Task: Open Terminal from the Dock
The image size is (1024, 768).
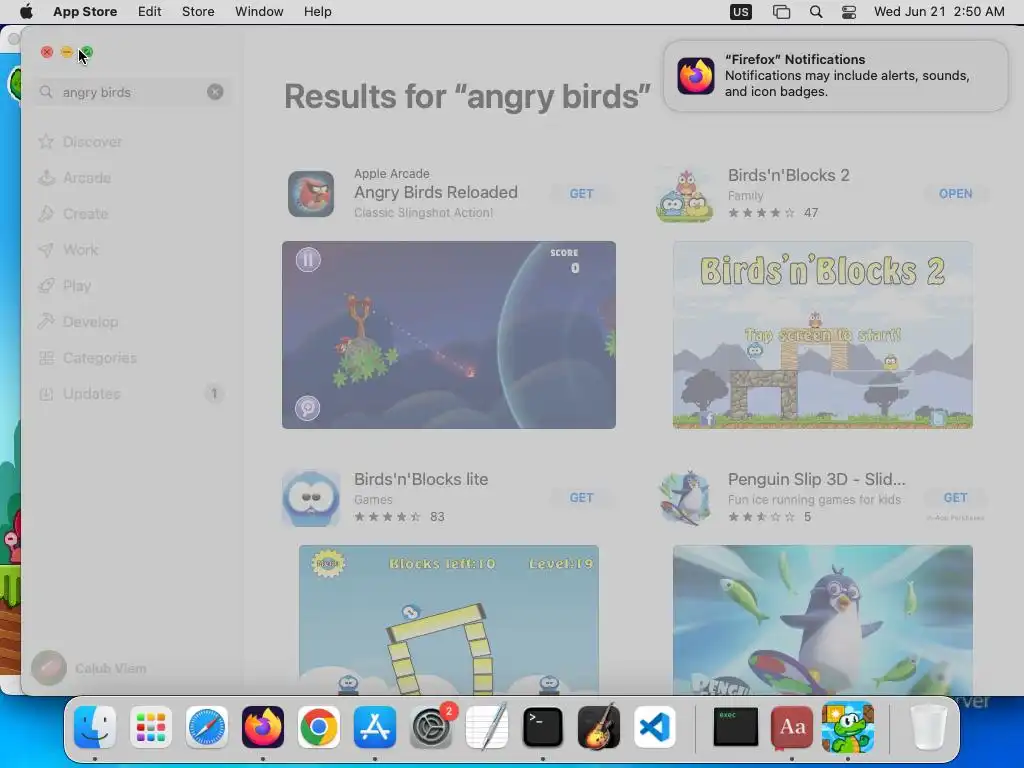Action: tap(543, 727)
